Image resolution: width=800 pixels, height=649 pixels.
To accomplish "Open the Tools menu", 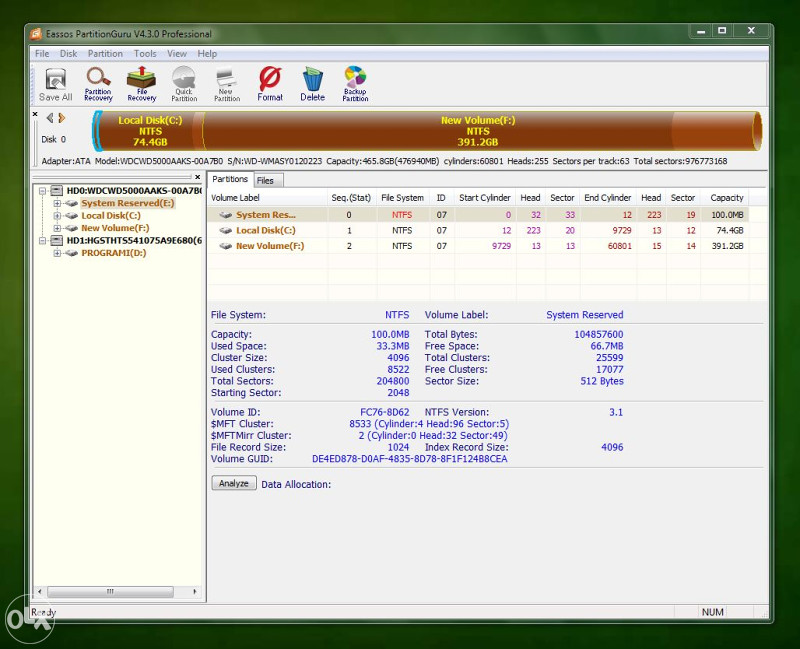I will click(x=145, y=54).
